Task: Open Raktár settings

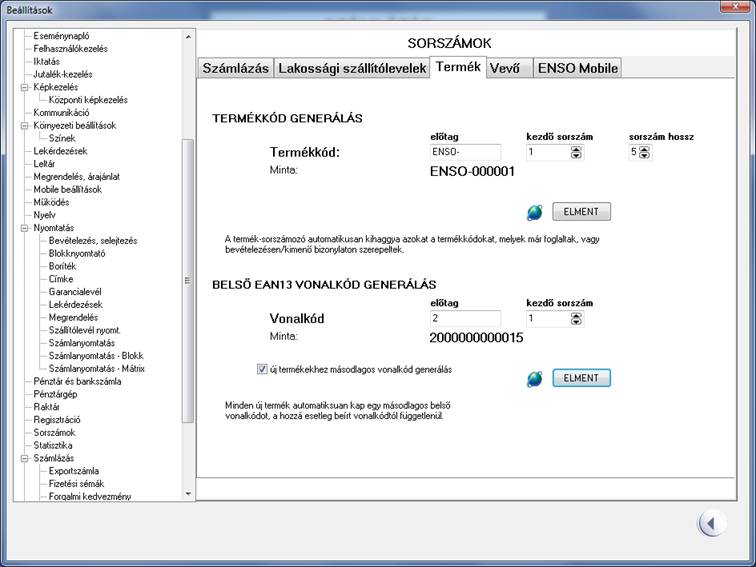Action: (46, 407)
